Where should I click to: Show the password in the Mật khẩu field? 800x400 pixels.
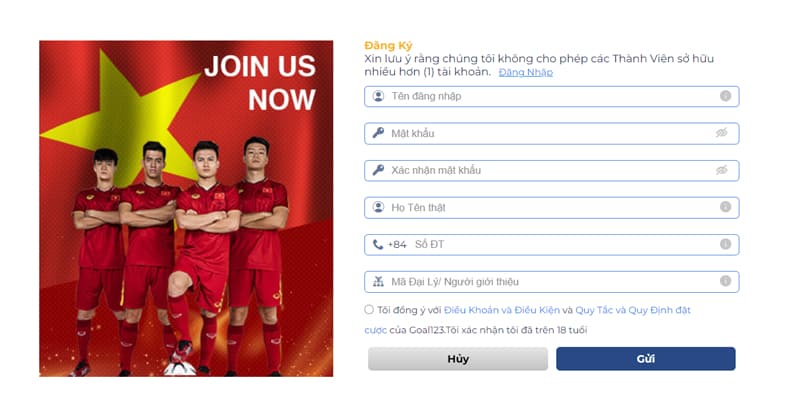[721, 133]
